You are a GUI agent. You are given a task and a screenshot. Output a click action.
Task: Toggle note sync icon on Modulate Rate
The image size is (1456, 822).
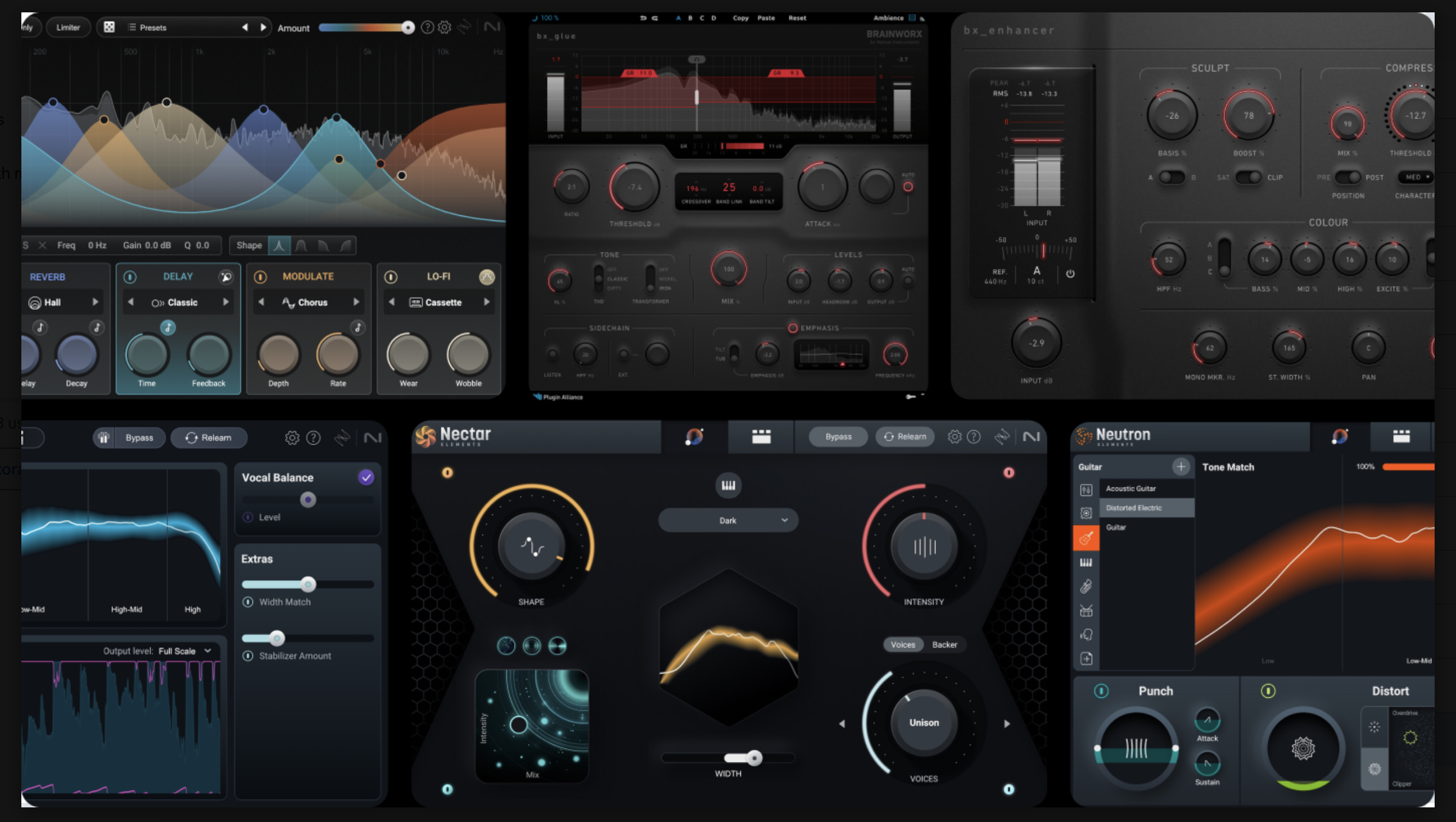pos(358,327)
